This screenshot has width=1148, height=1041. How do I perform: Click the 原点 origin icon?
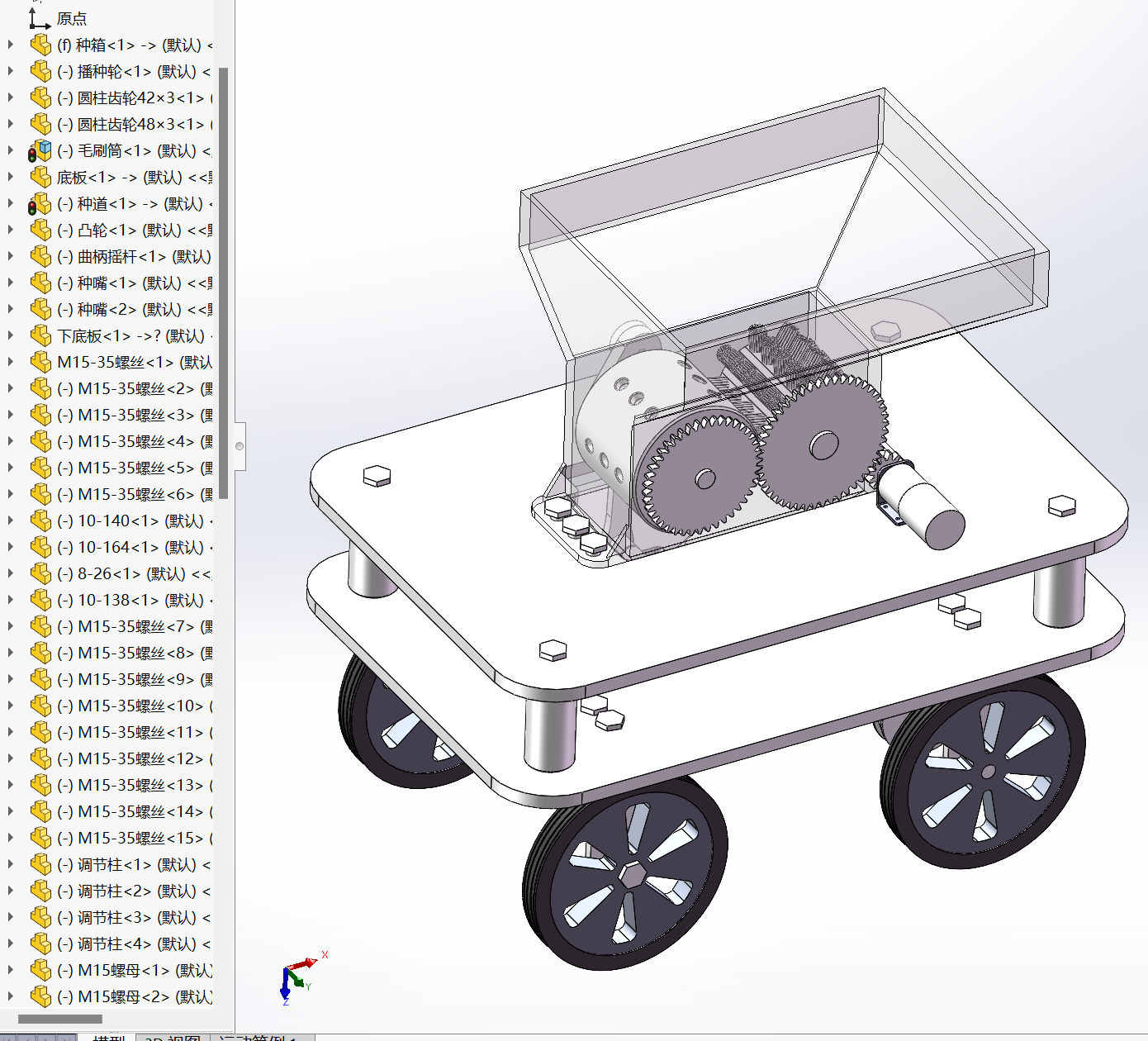tap(39, 17)
